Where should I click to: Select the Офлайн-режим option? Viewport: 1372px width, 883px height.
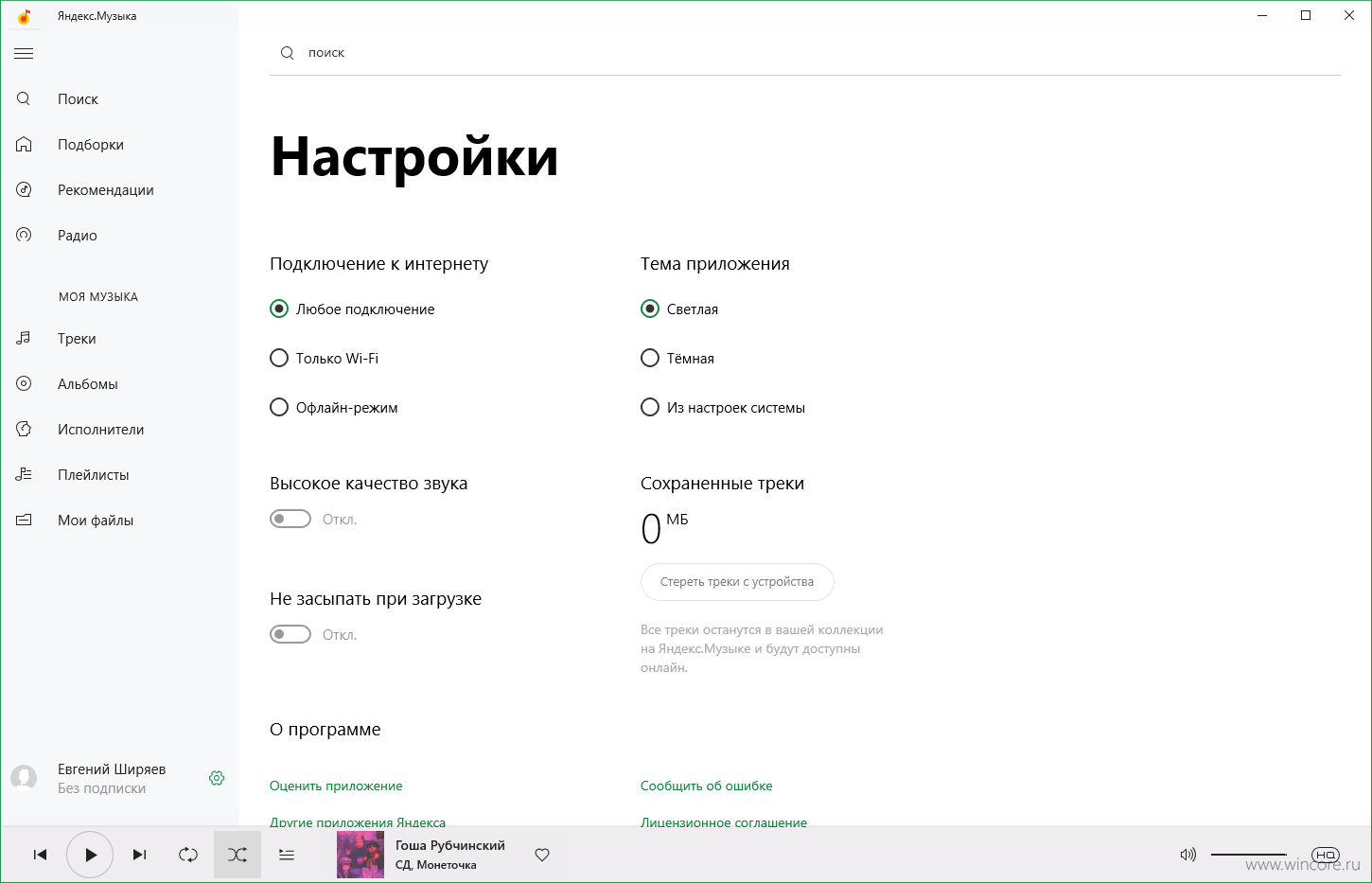(x=334, y=407)
